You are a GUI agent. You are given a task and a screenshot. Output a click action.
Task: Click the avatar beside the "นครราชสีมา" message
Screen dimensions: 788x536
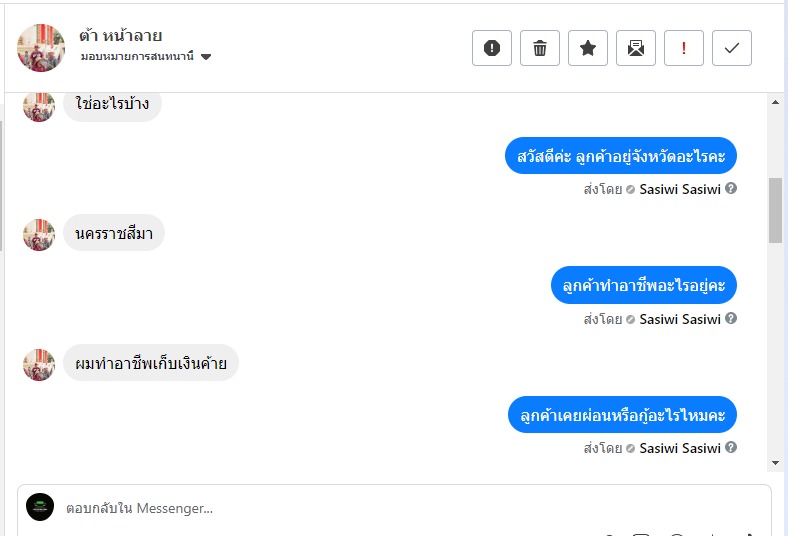tap(39, 235)
